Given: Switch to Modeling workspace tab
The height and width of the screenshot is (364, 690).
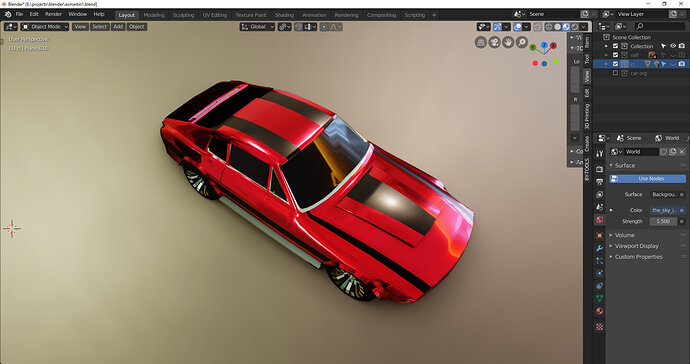Looking at the screenshot, I should 154,15.
